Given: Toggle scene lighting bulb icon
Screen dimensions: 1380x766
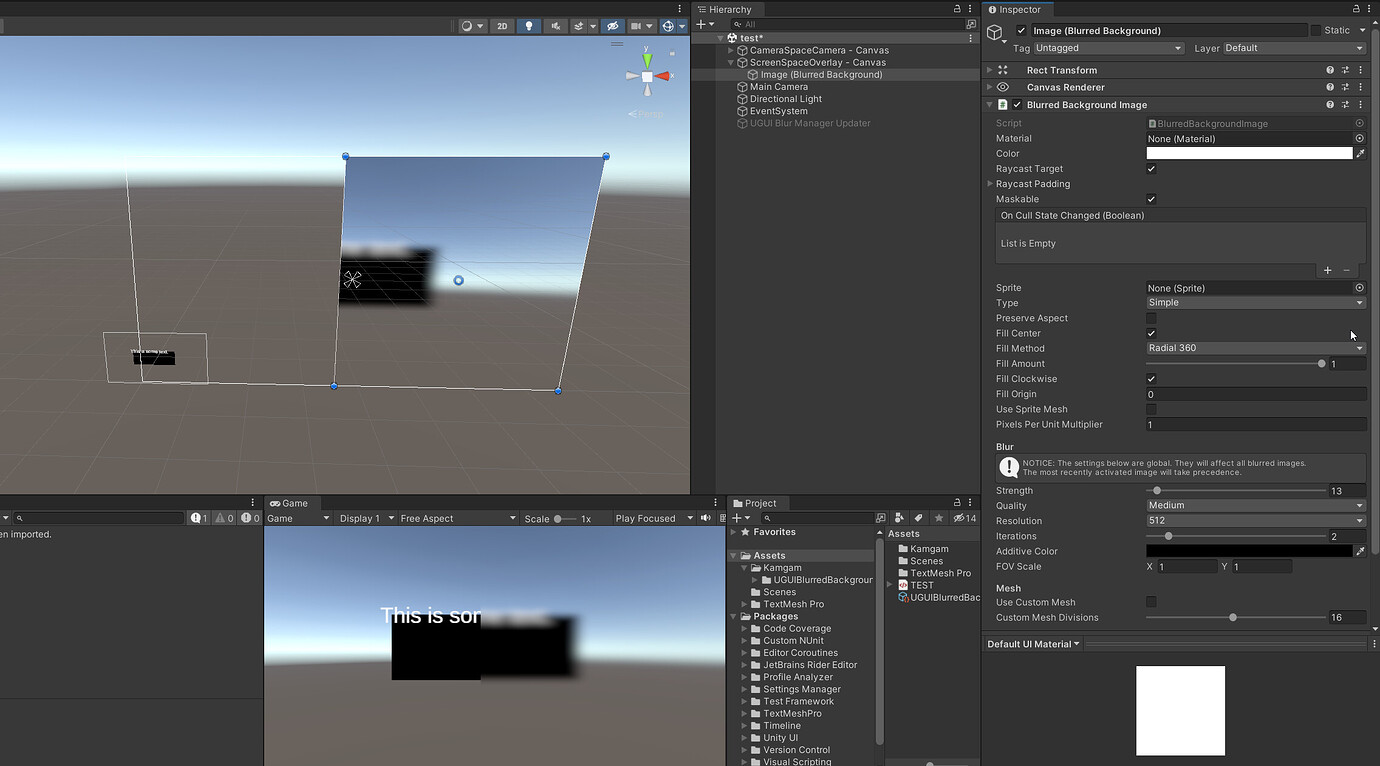Looking at the screenshot, I should tap(528, 25).
